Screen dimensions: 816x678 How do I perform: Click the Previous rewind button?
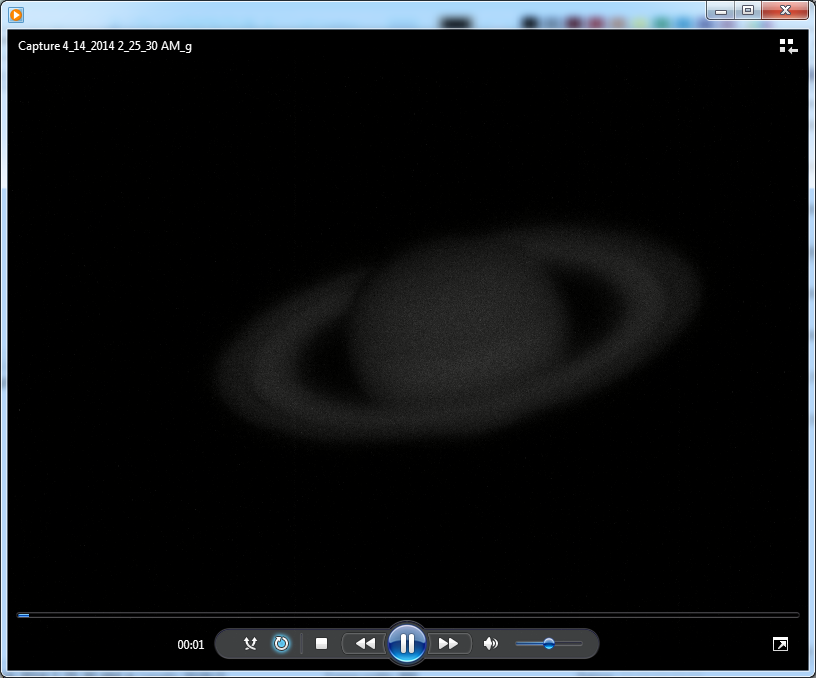(x=365, y=644)
